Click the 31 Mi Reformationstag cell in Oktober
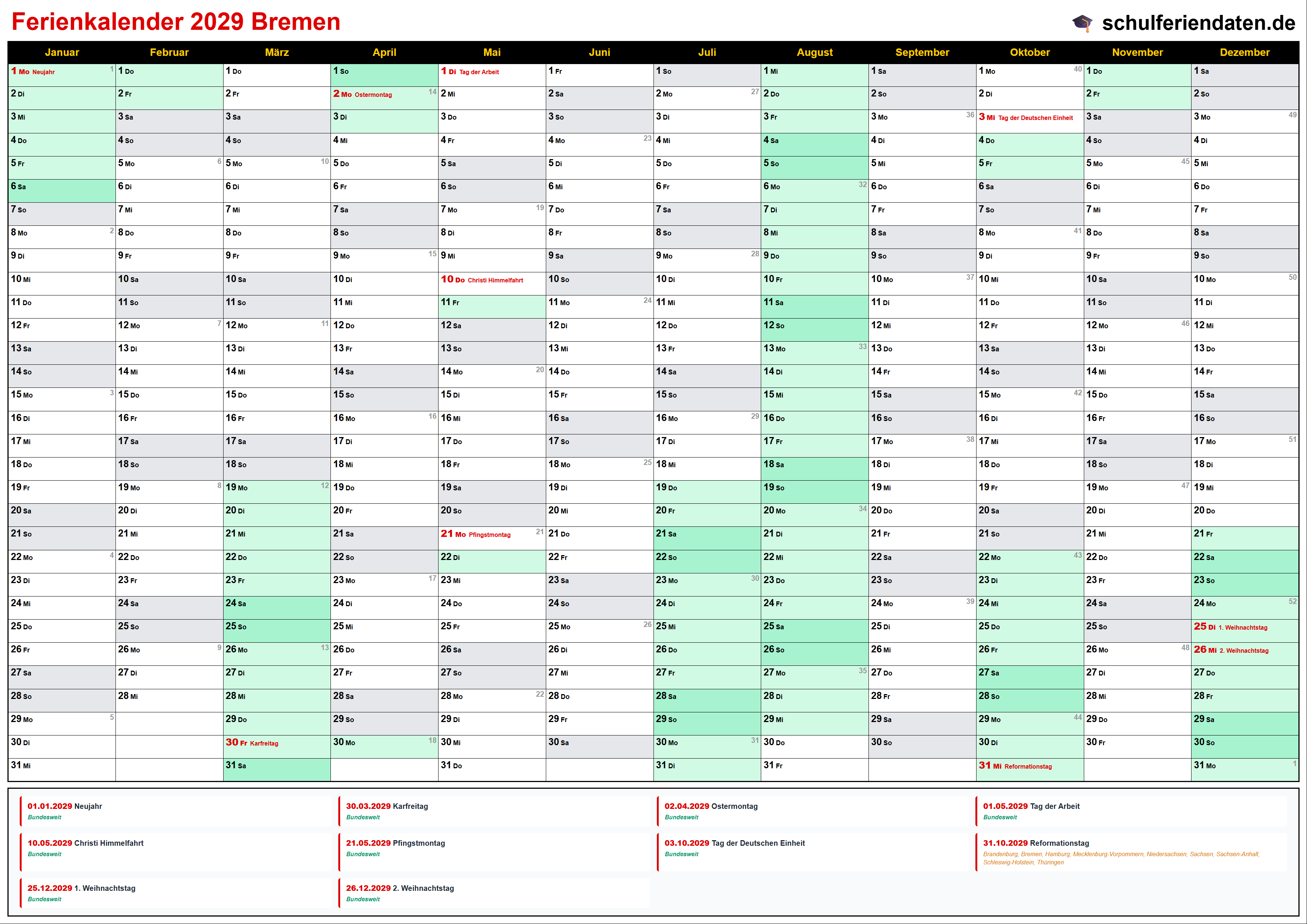This screenshot has height=924, width=1307. click(1029, 766)
